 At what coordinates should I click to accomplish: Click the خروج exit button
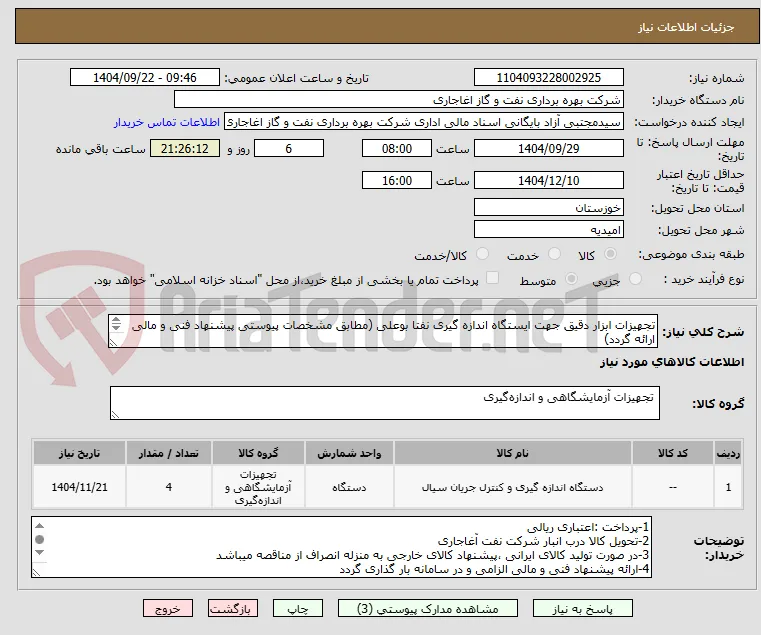point(168,608)
